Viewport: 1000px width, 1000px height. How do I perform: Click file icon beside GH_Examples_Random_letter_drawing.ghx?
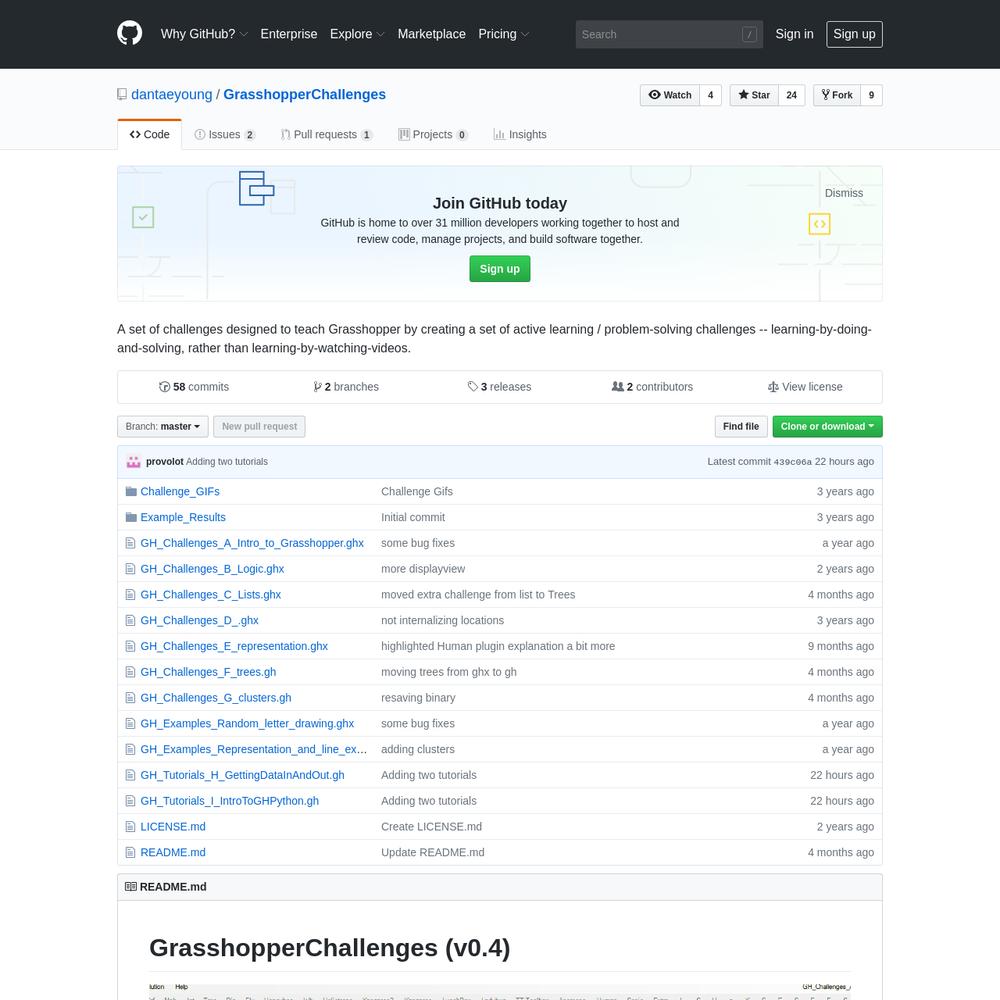(x=130, y=723)
